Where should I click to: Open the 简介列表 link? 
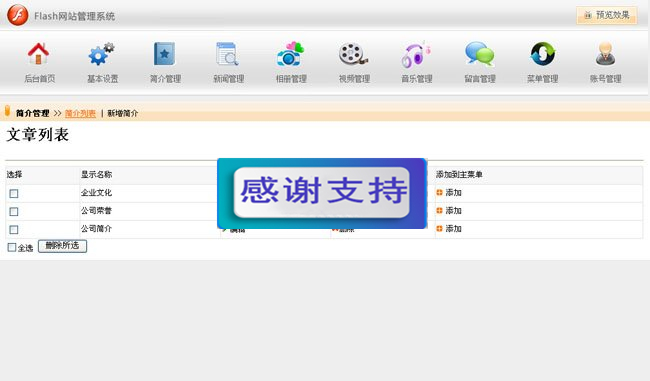pos(80,113)
